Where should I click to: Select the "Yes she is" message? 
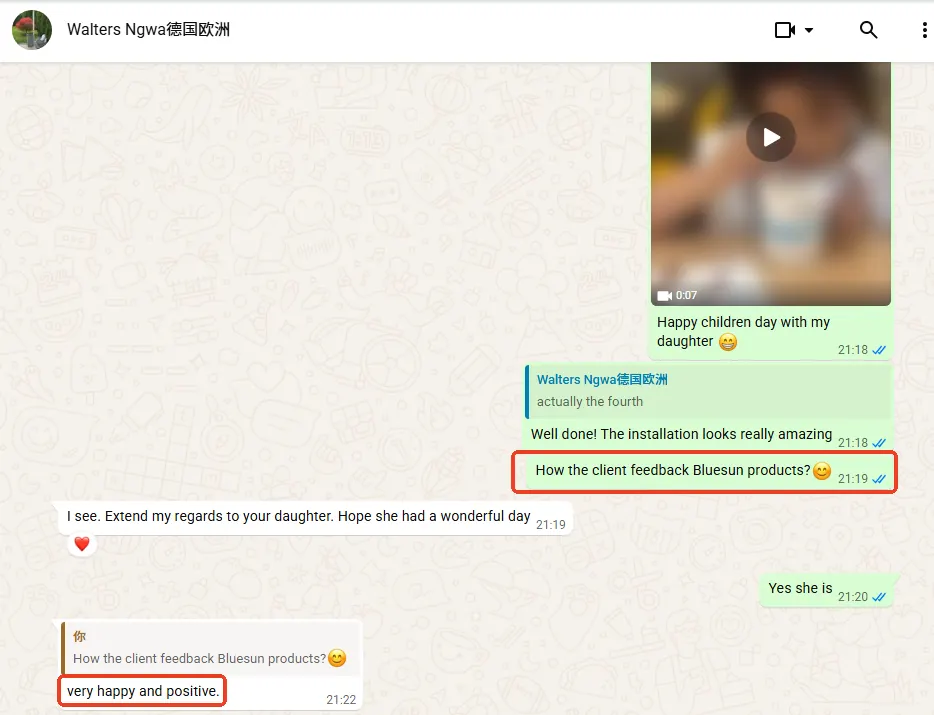click(x=800, y=588)
